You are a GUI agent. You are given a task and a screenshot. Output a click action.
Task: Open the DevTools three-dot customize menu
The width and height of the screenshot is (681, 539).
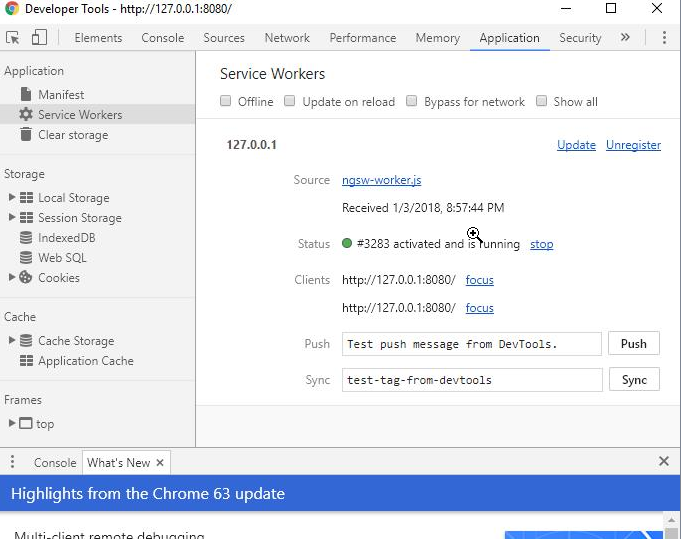(x=664, y=38)
